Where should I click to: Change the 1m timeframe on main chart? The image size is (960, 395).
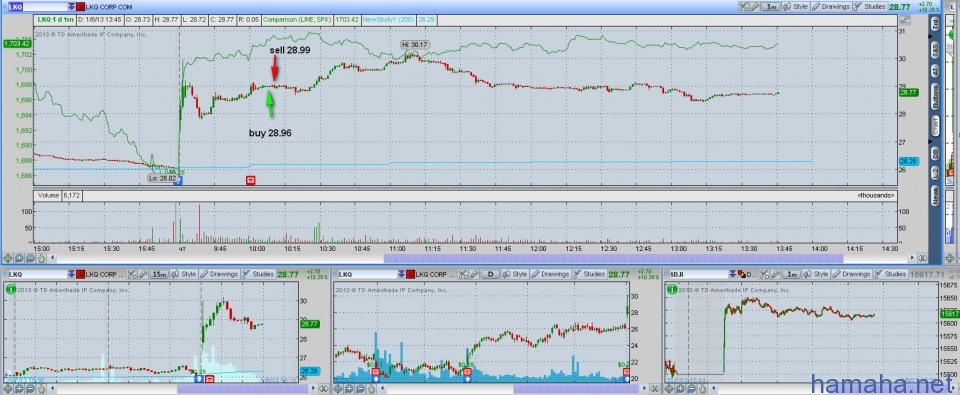click(771, 7)
